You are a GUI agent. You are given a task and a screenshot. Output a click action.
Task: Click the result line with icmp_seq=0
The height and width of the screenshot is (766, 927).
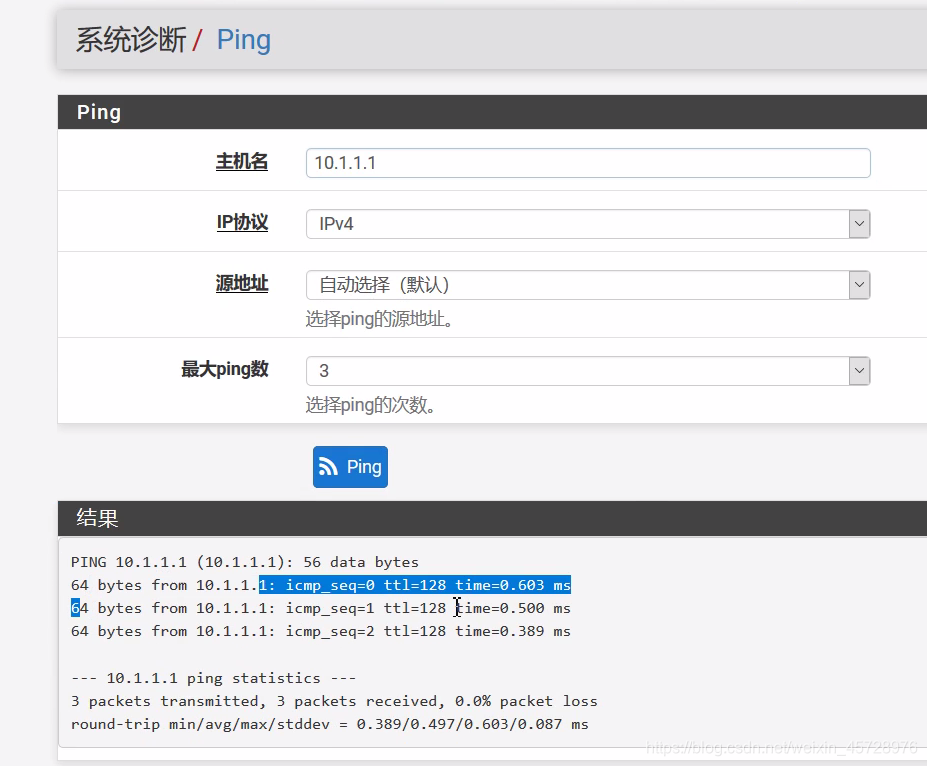coord(320,585)
